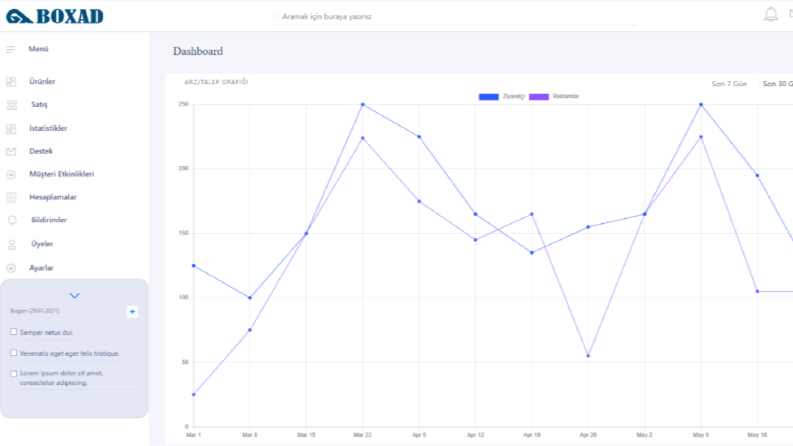Image resolution: width=793 pixels, height=446 pixels.
Task: Click the Dashboard page title
Action: pos(198,51)
